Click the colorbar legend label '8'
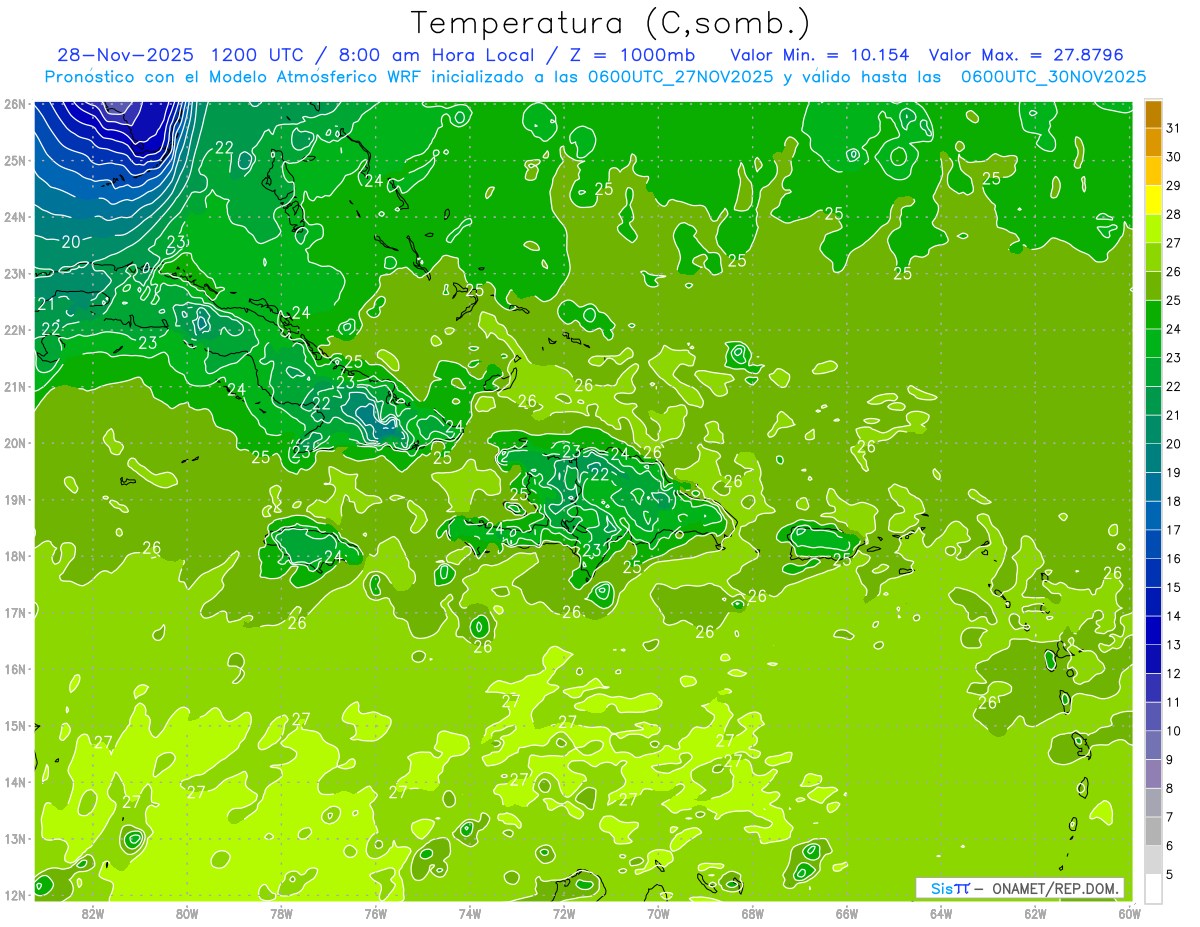Image resolution: width=1200 pixels, height=927 pixels. tap(1170, 788)
